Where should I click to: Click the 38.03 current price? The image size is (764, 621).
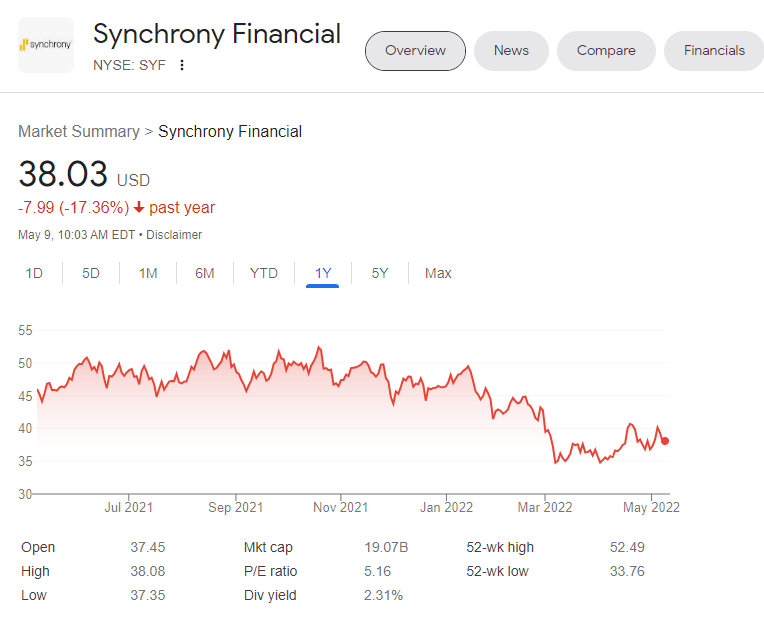coord(63,174)
